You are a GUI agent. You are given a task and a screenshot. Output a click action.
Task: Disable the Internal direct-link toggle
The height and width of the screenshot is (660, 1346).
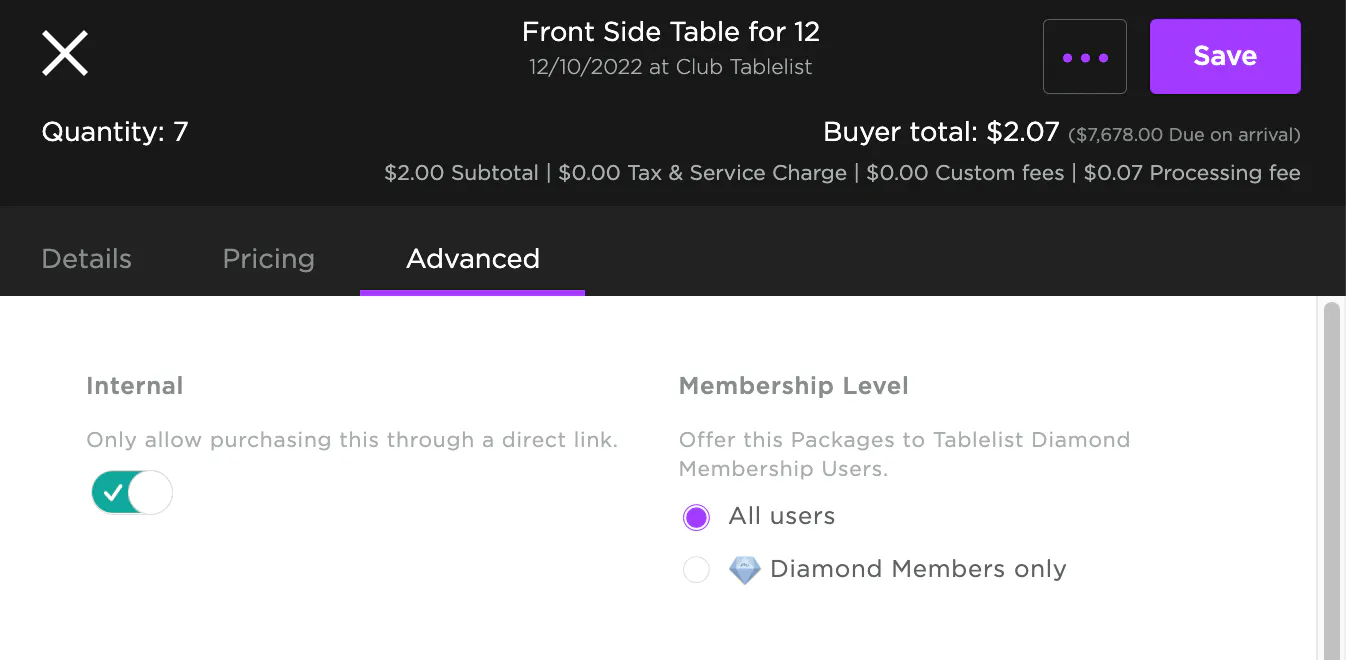pos(132,492)
